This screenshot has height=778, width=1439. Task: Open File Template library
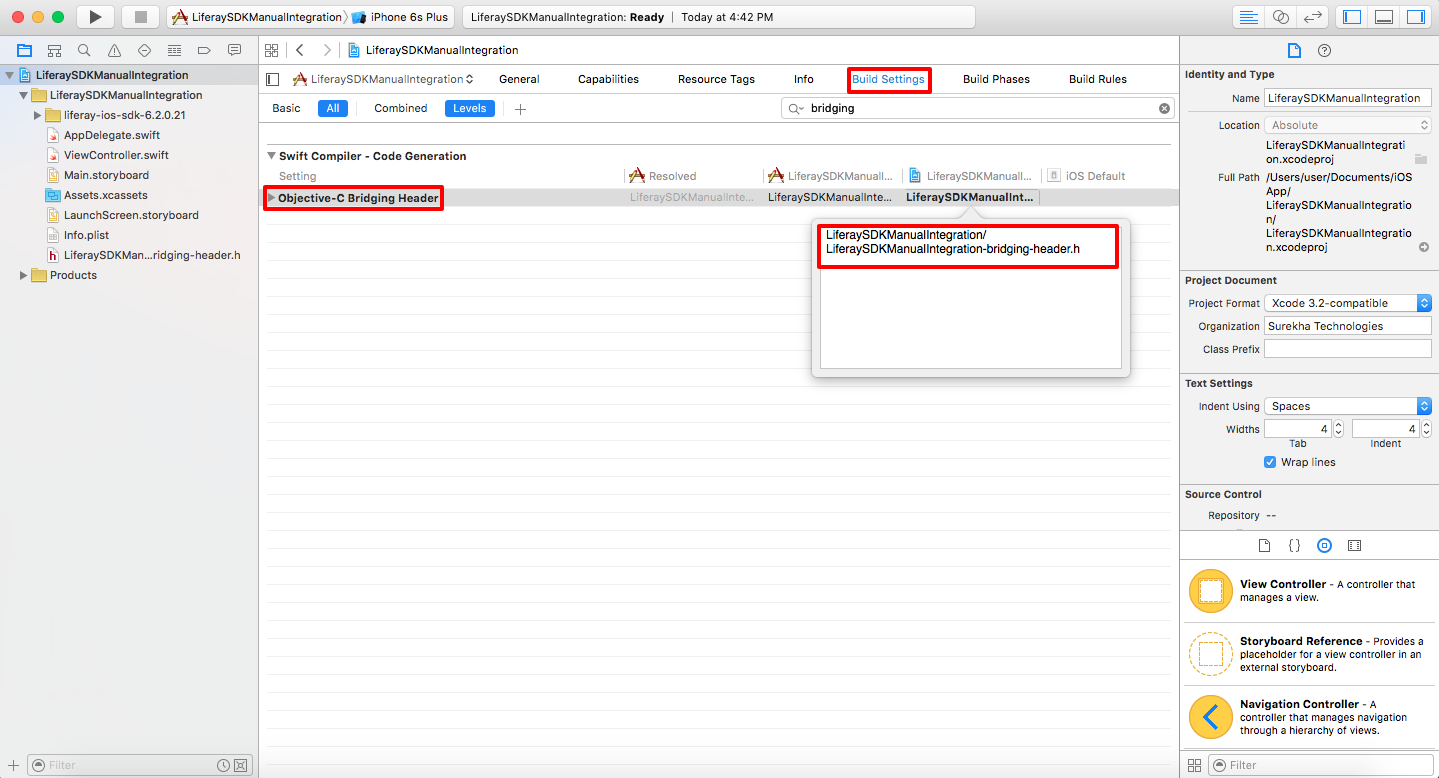1264,546
